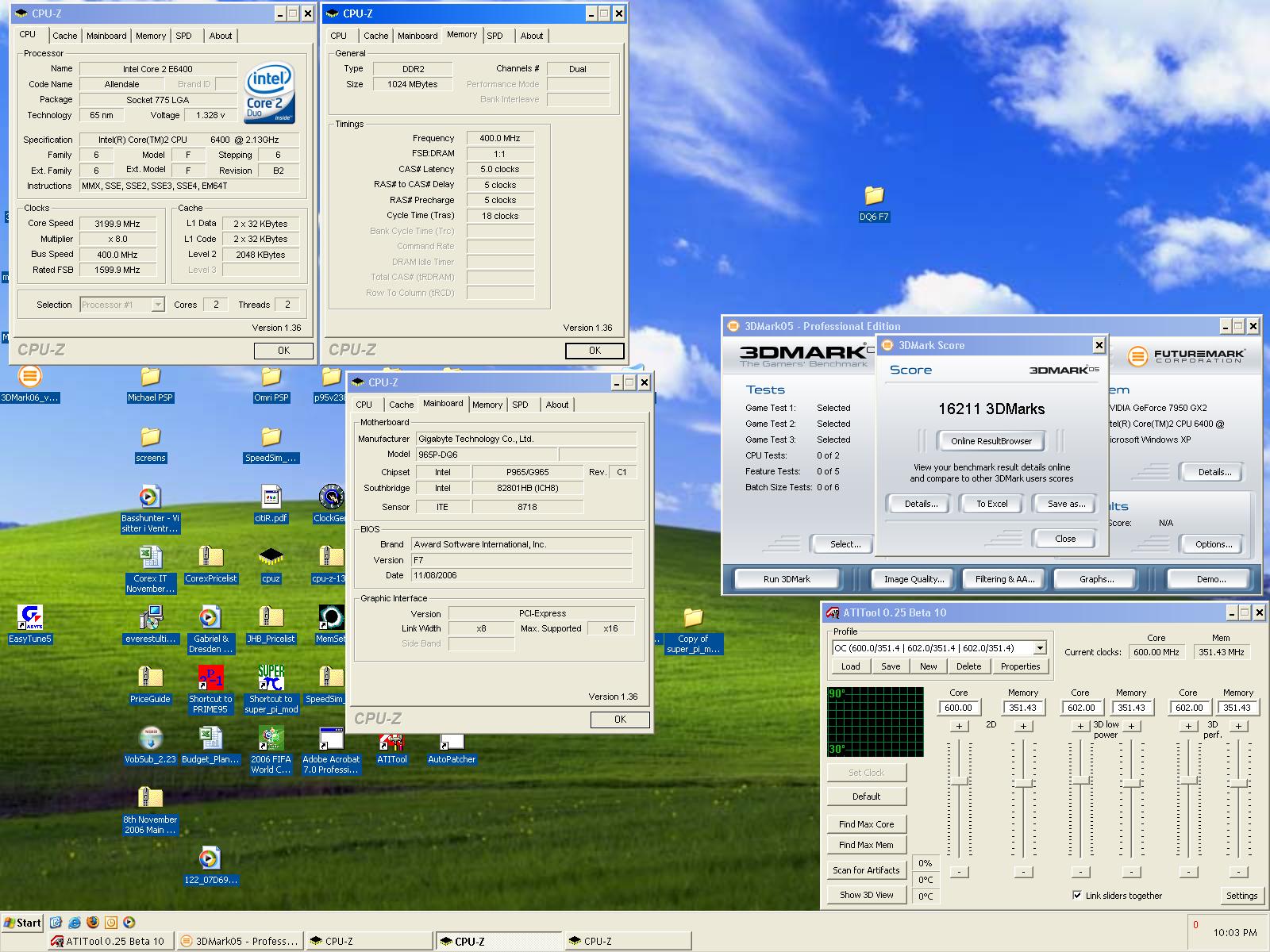This screenshot has width=1270, height=952.
Task: Open the ATITool desktop shortcut
Action: (391, 743)
